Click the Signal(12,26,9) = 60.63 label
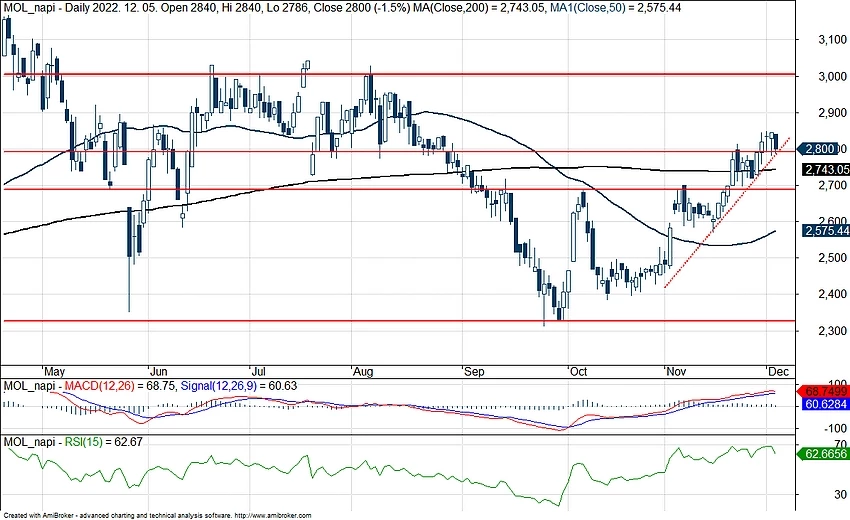The height and width of the screenshot is (520, 850). click(x=239, y=386)
